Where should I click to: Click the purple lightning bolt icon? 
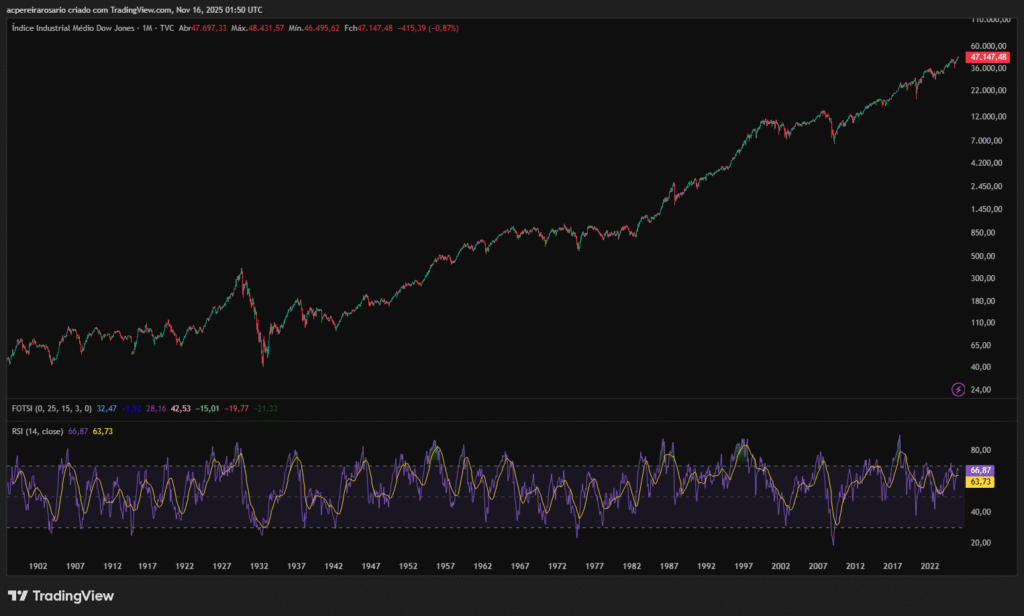click(x=958, y=389)
